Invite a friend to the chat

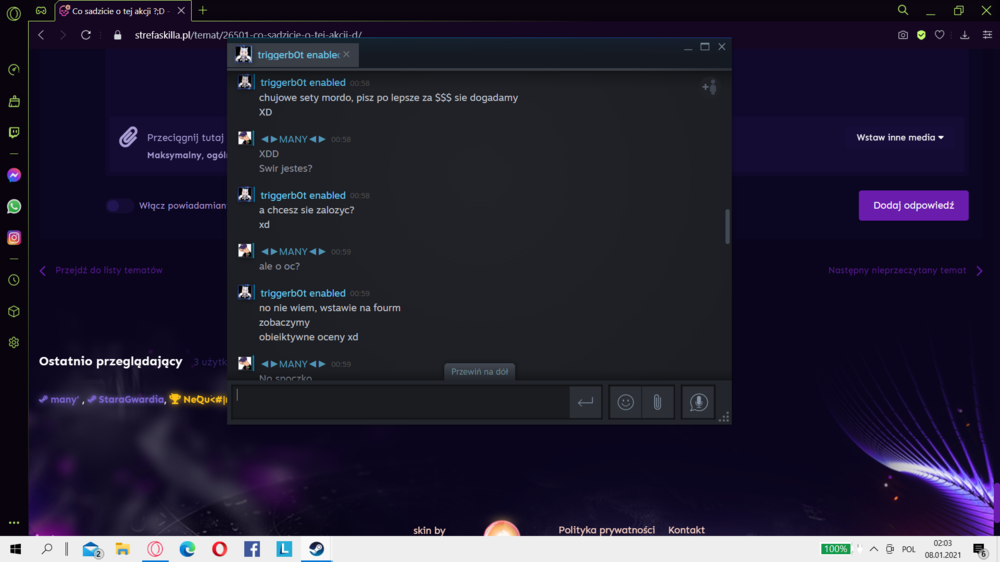(x=709, y=87)
